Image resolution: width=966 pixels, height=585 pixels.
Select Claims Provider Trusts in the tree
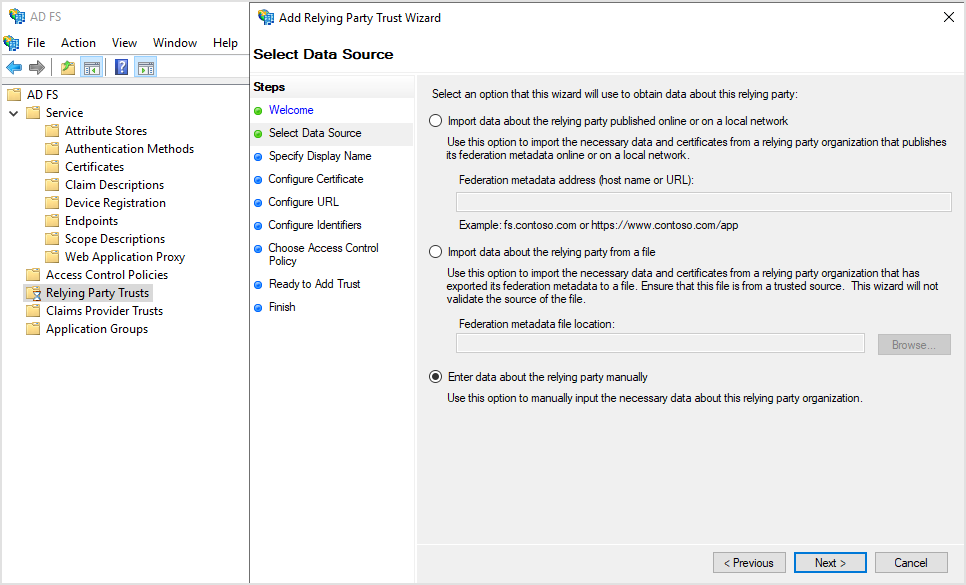[104, 310]
